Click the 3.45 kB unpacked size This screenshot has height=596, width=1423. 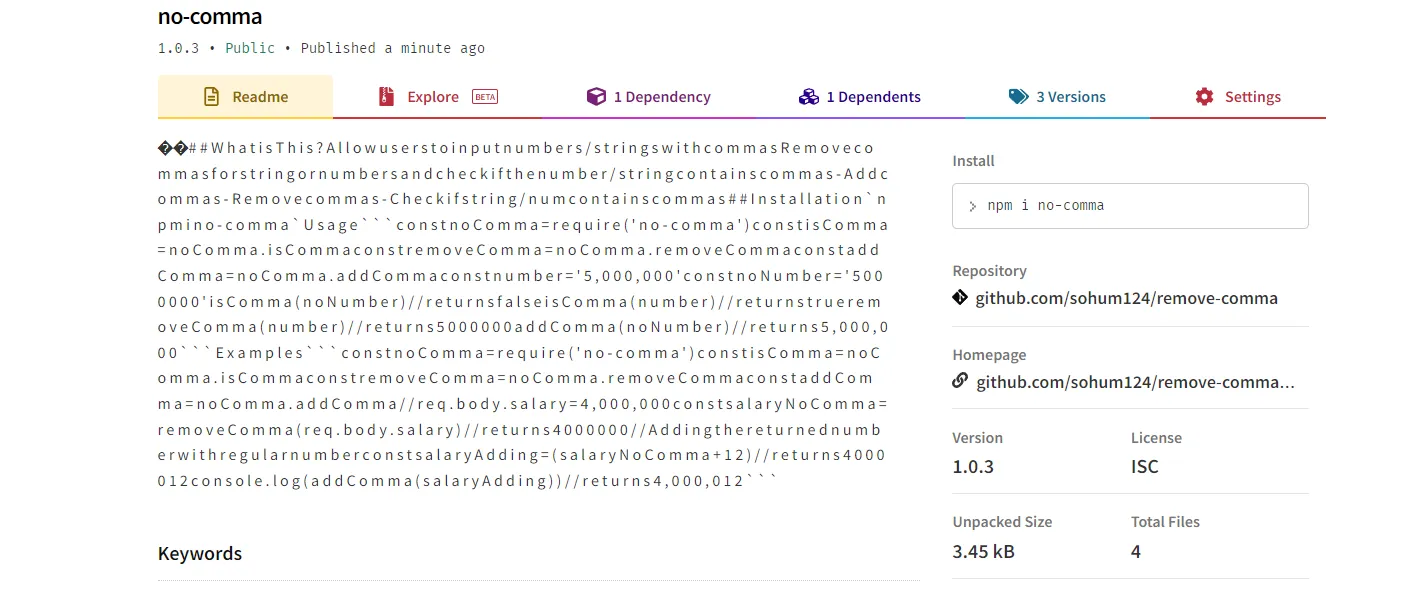[983, 551]
